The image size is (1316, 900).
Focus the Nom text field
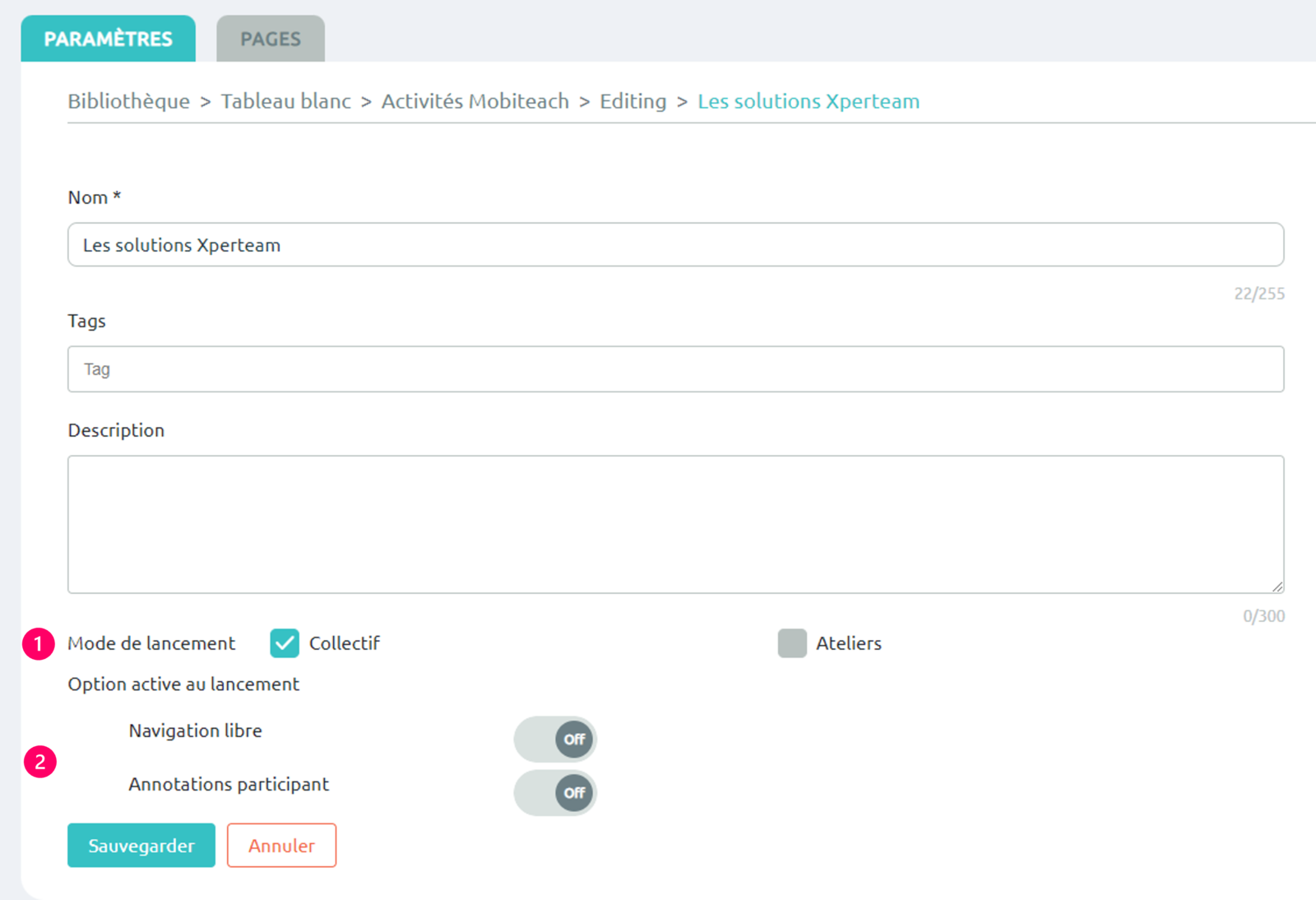pyautogui.click(x=676, y=244)
